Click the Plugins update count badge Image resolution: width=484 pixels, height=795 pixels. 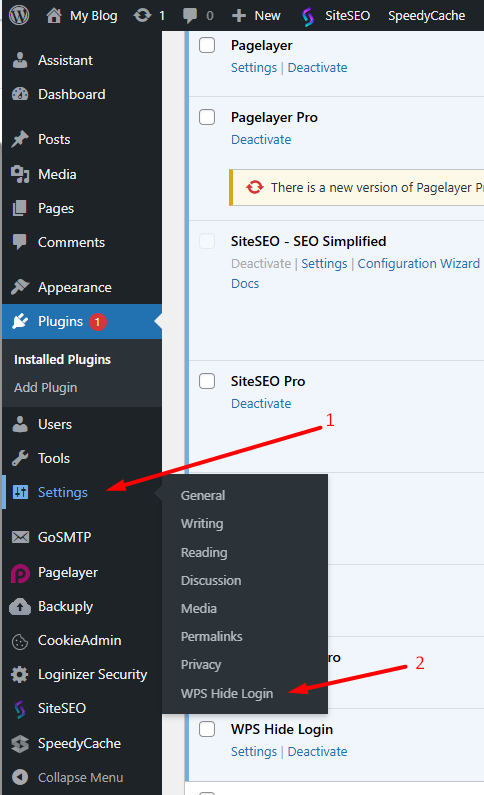(98, 322)
